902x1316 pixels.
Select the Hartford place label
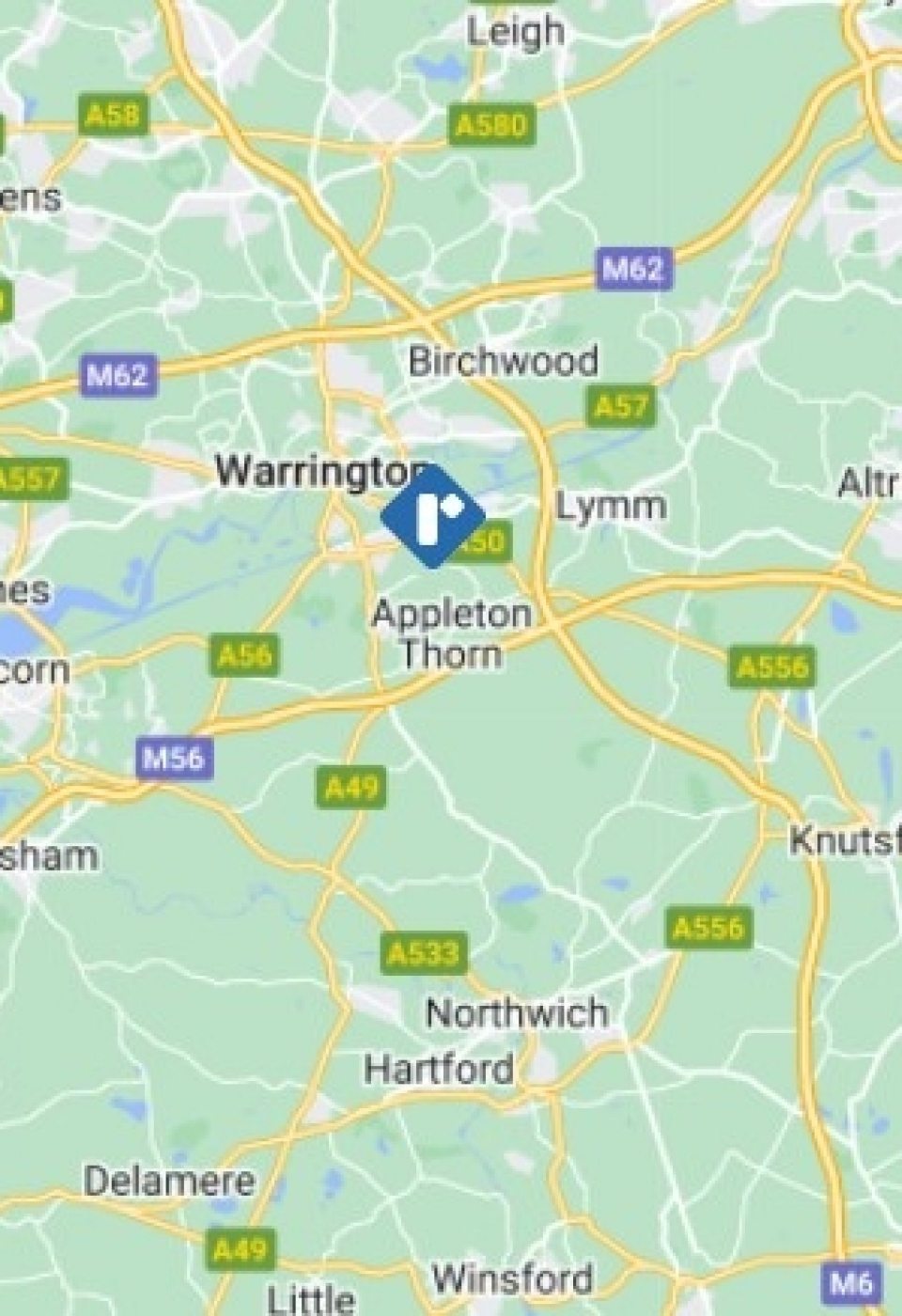(439, 1069)
